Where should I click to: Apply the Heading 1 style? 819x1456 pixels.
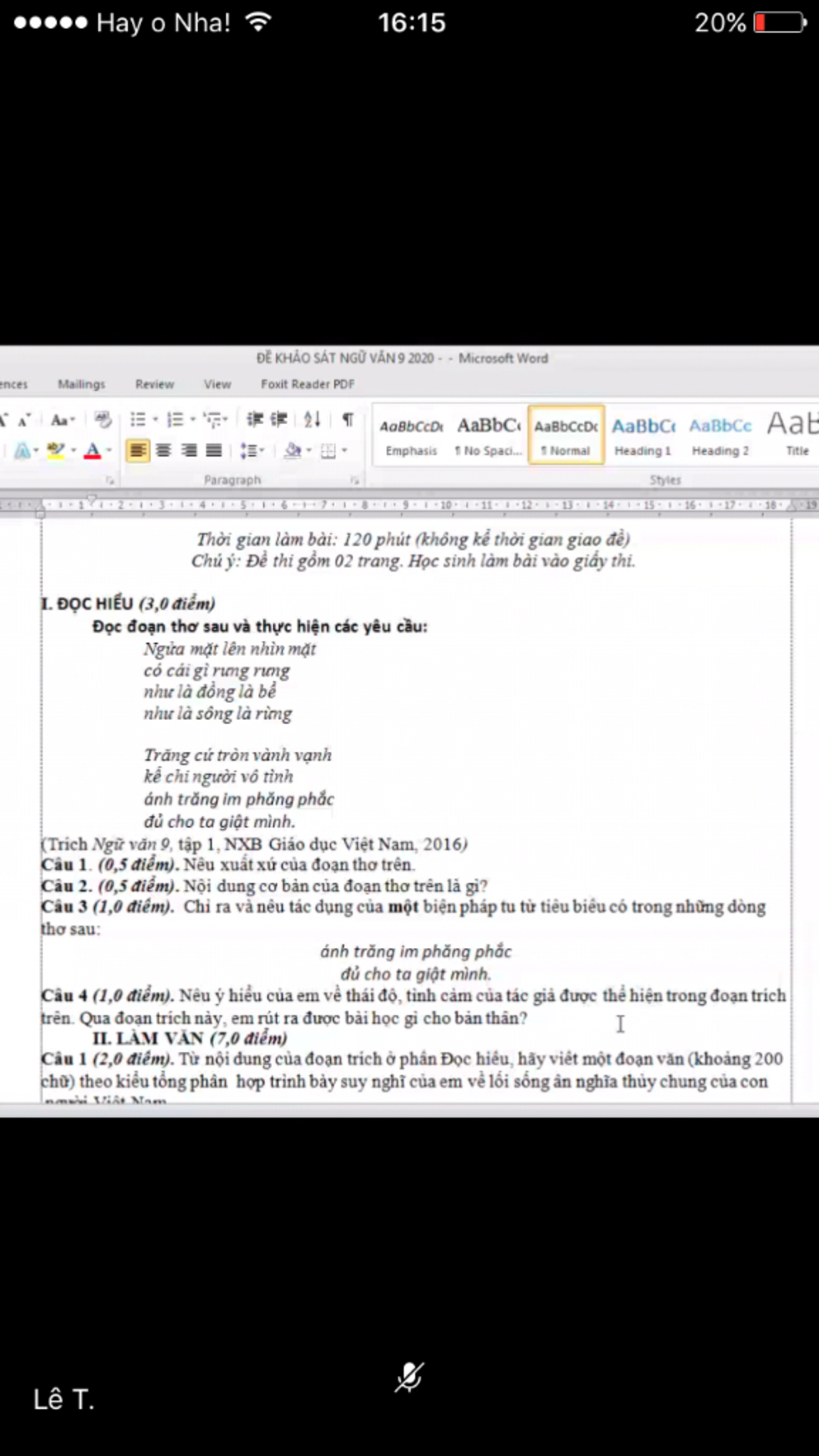pyautogui.click(x=644, y=436)
